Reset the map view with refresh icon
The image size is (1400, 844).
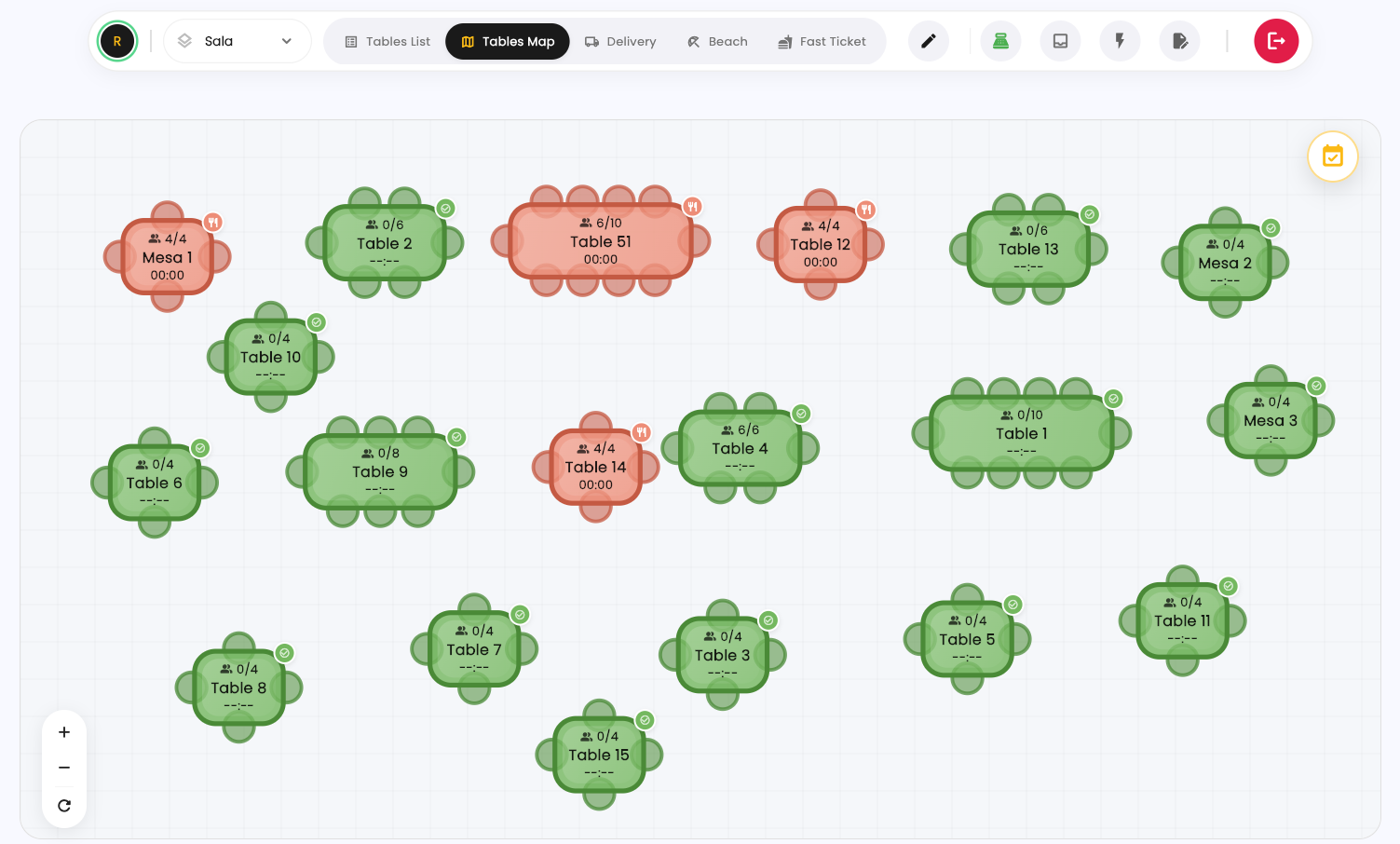coord(64,806)
